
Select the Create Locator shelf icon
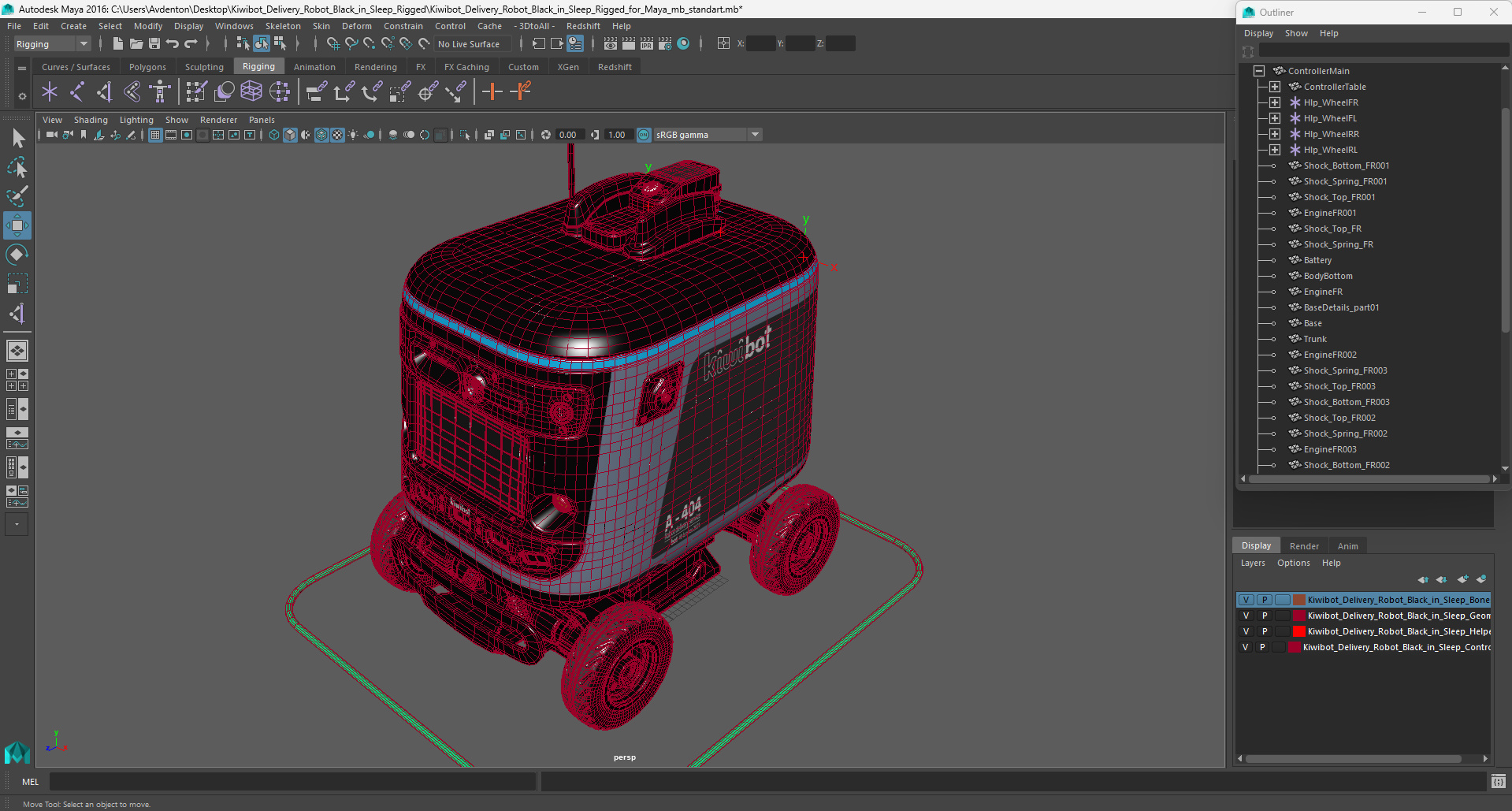coord(50,92)
